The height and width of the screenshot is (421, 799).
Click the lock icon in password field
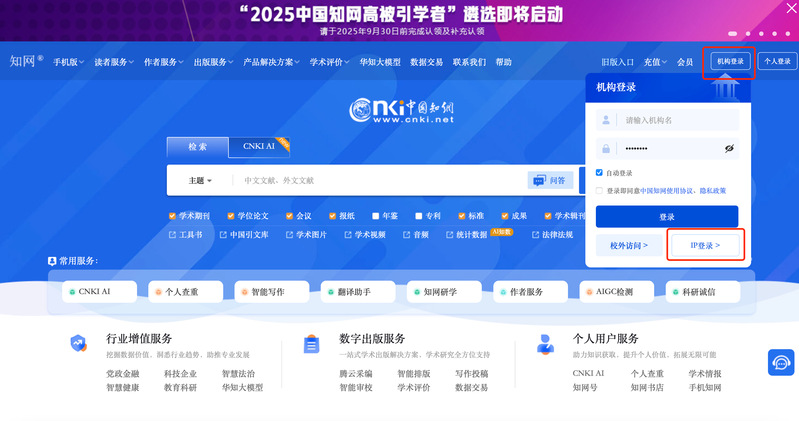[x=606, y=148]
